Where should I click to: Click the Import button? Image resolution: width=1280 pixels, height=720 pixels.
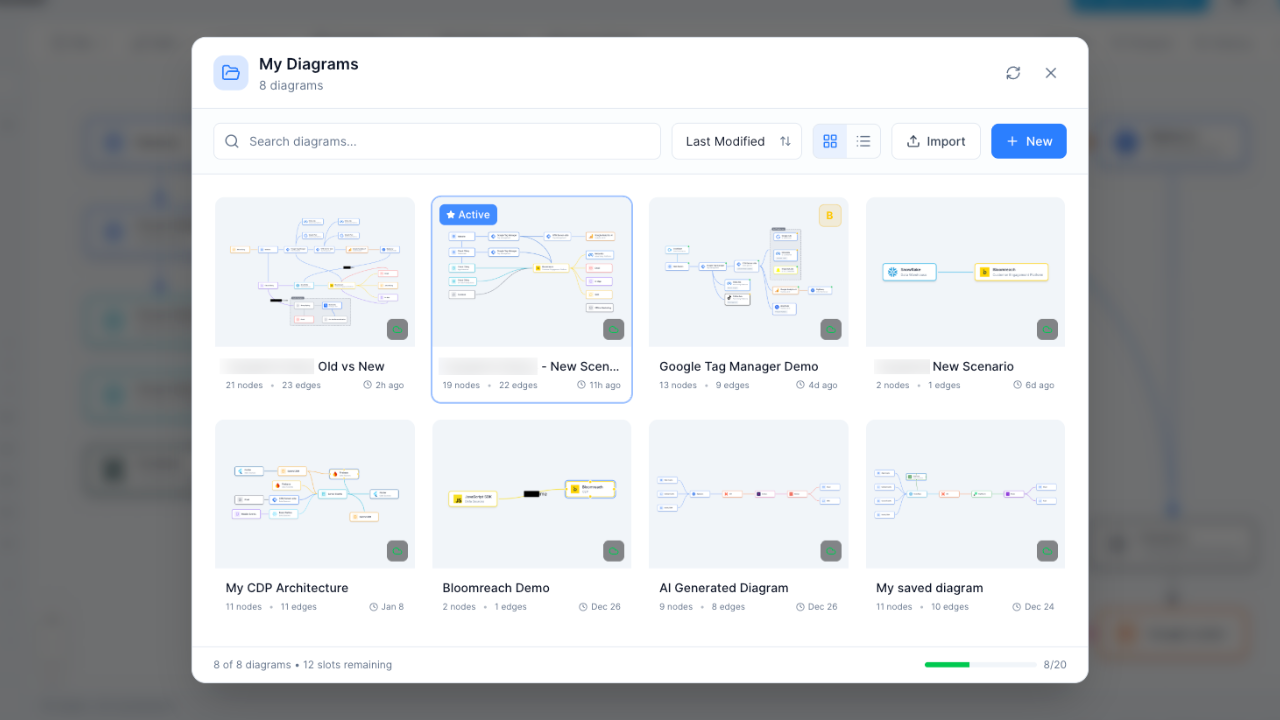935,141
